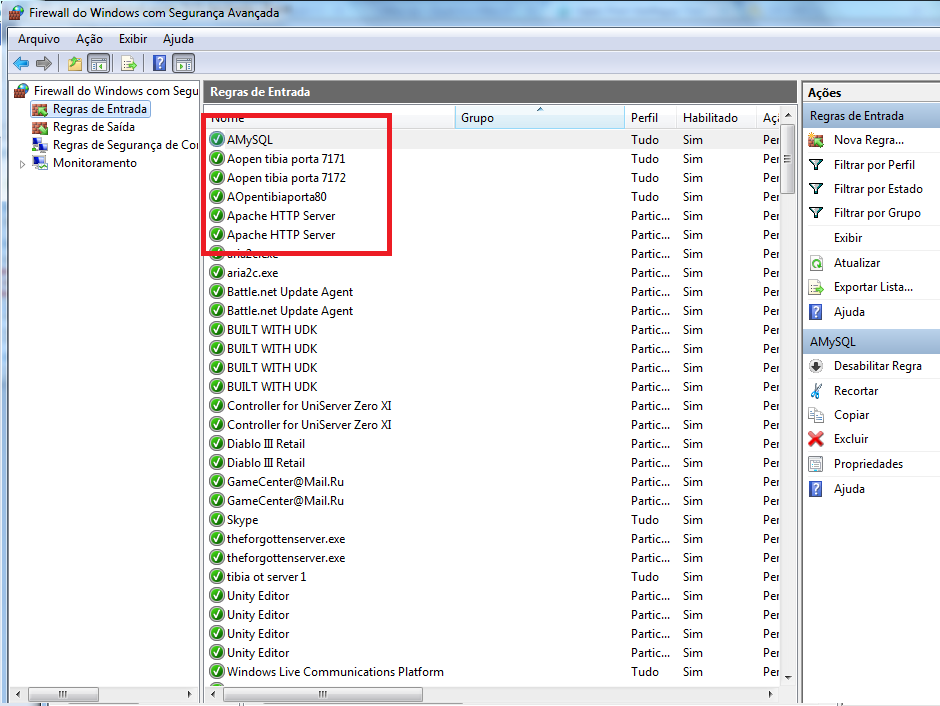940x706 pixels.
Task: Sort rules by the Perfil column header
Action: click(x=650, y=117)
